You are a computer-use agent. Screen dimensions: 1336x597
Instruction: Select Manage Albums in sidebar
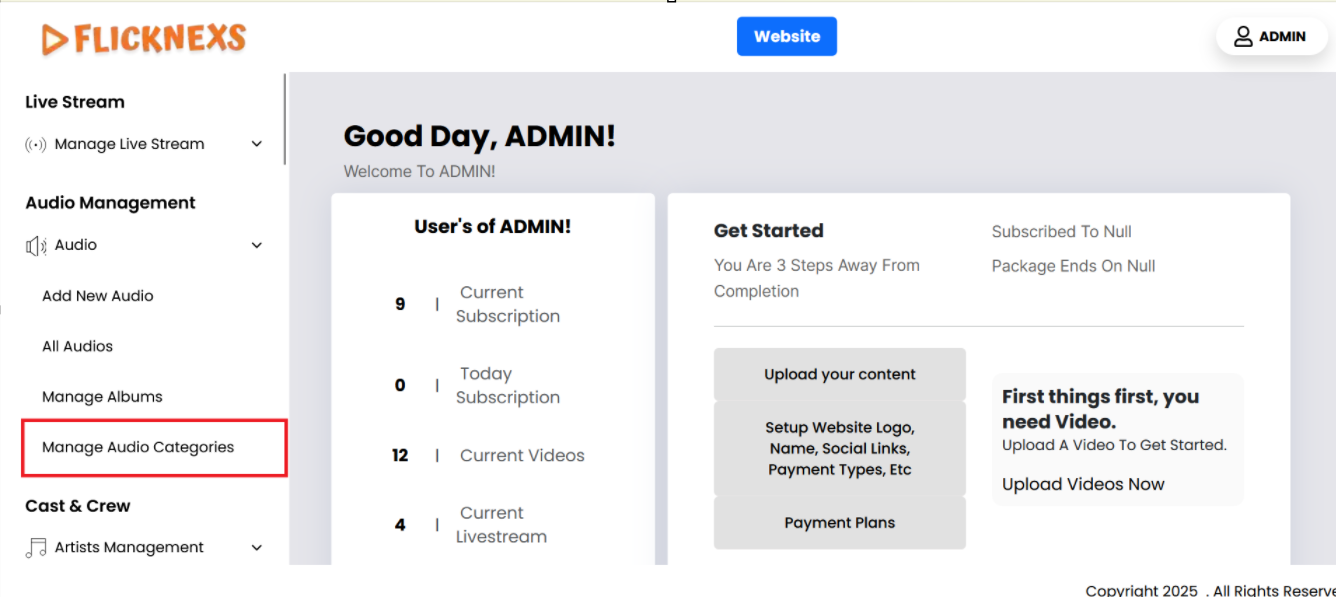[102, 397]
